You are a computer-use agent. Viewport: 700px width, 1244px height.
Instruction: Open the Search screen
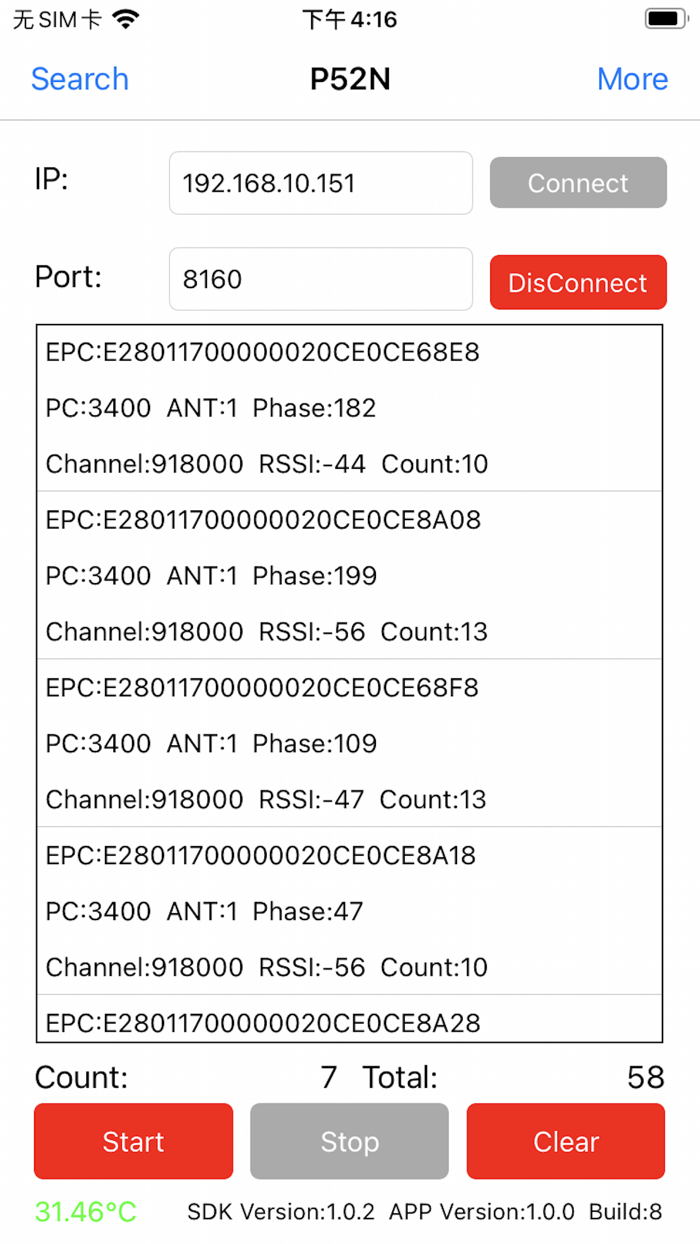[80, 79]
